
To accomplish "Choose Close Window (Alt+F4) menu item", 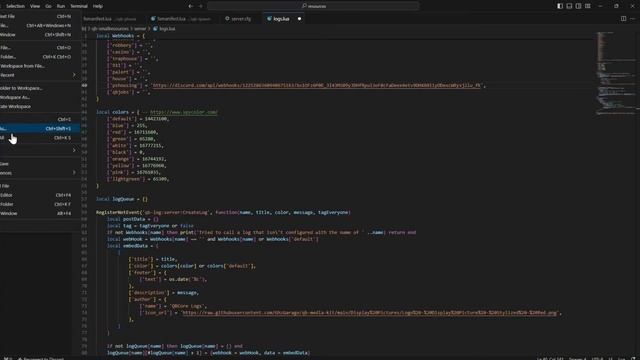I will point(39,213).
